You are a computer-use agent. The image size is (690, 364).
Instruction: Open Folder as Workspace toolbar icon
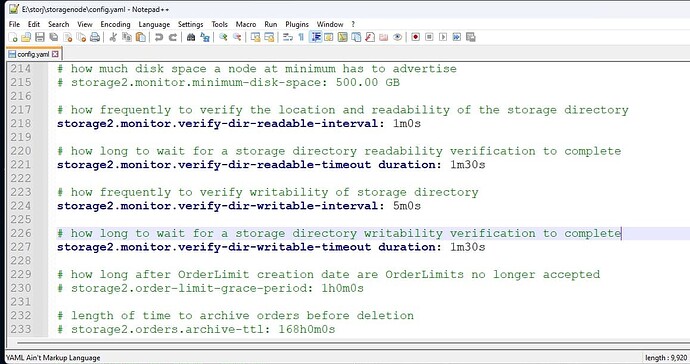pos(384,37)
